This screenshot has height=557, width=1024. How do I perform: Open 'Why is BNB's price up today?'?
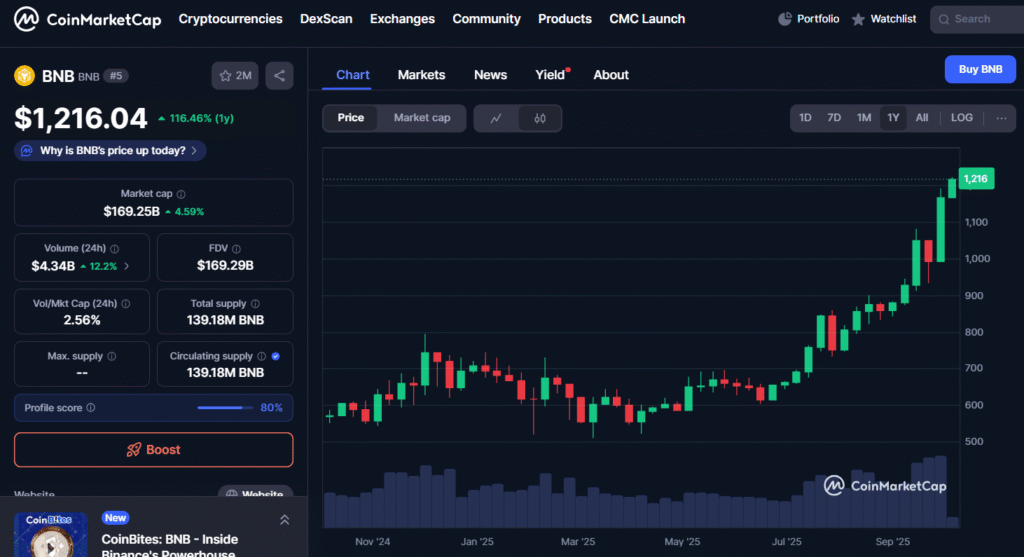coord(110,151)
